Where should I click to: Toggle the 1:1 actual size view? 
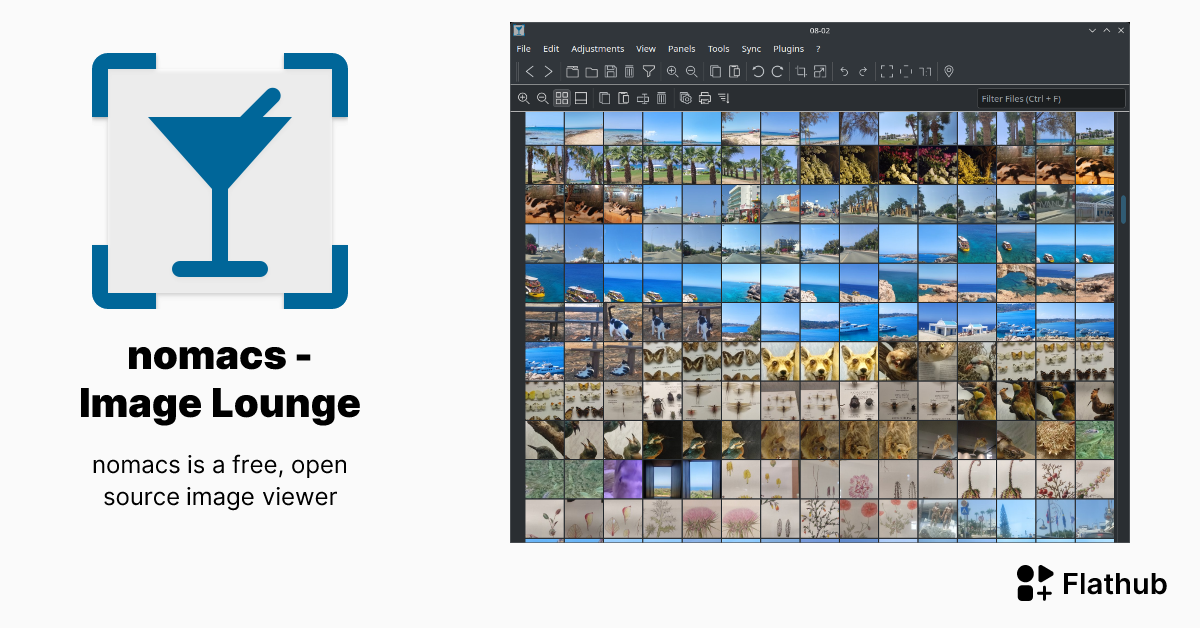(925, 71)
